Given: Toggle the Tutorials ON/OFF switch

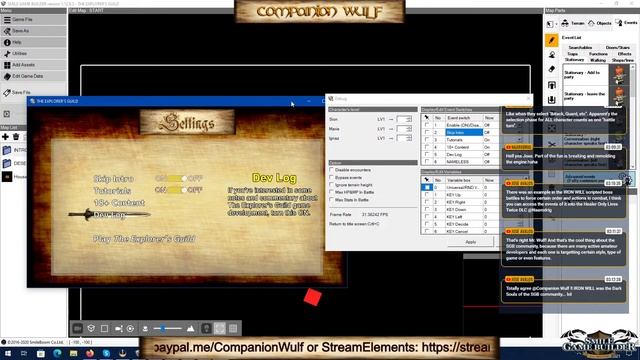Looking at the screenshot, I should pos(178,190).
